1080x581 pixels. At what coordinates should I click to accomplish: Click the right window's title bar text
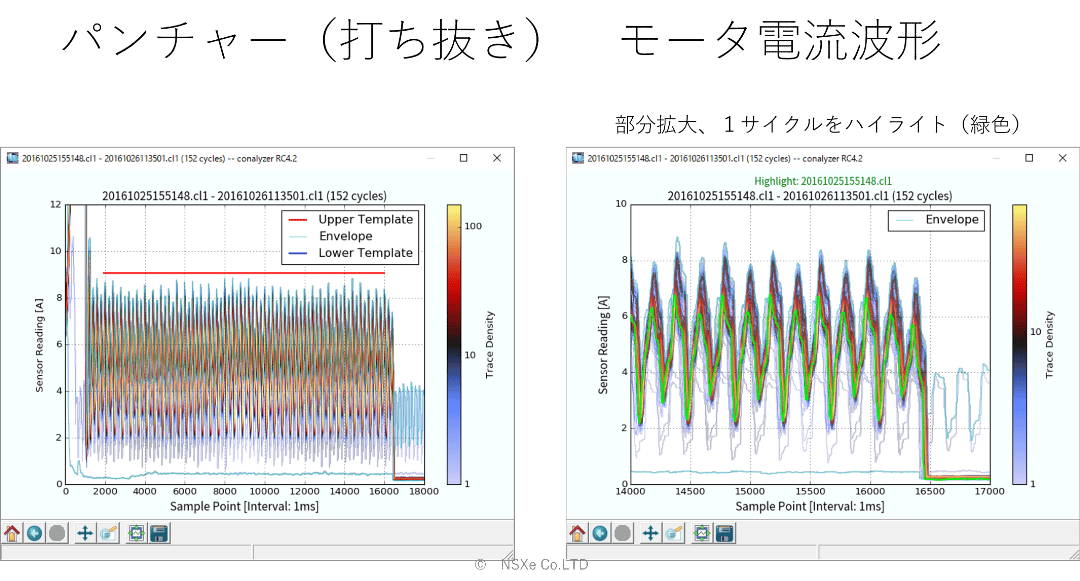pyautogui.click(x=725, y=158)
